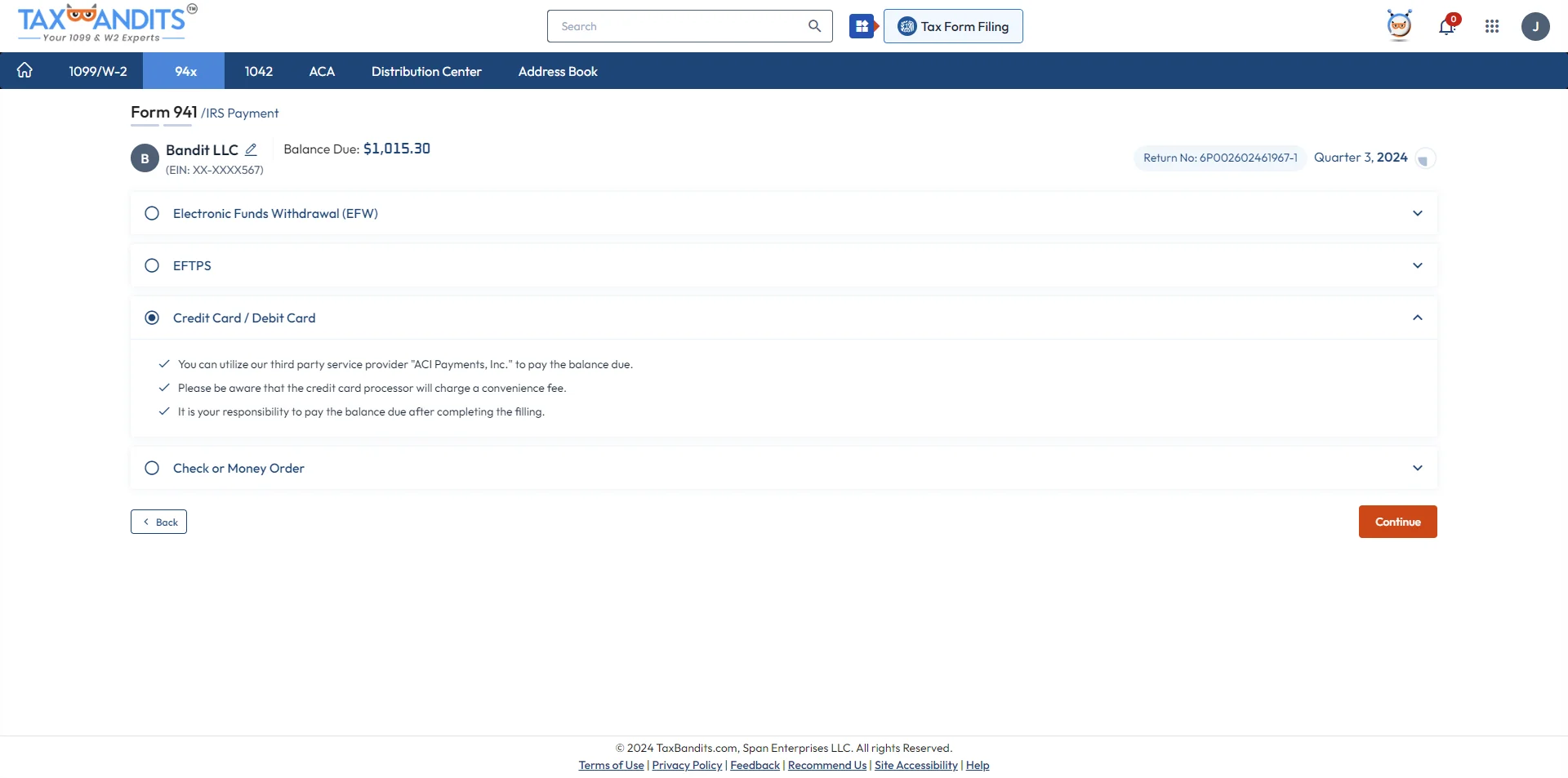The width and height of the screenshot is (1568, 778).
Task: Expand the Electronic Funds Withdrawal section chevron
Action: click(x=1418, y=213)
